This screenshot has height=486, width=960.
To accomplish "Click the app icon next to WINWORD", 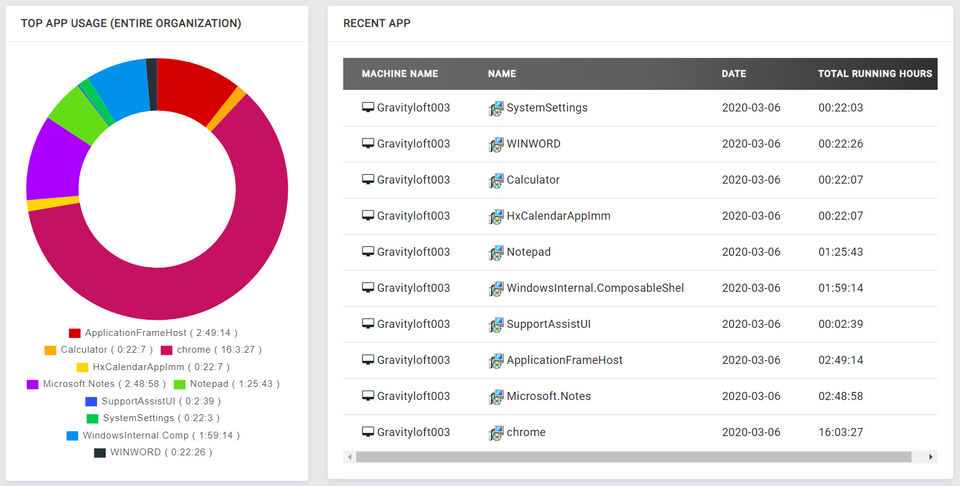I will click(x=496, y=144).
